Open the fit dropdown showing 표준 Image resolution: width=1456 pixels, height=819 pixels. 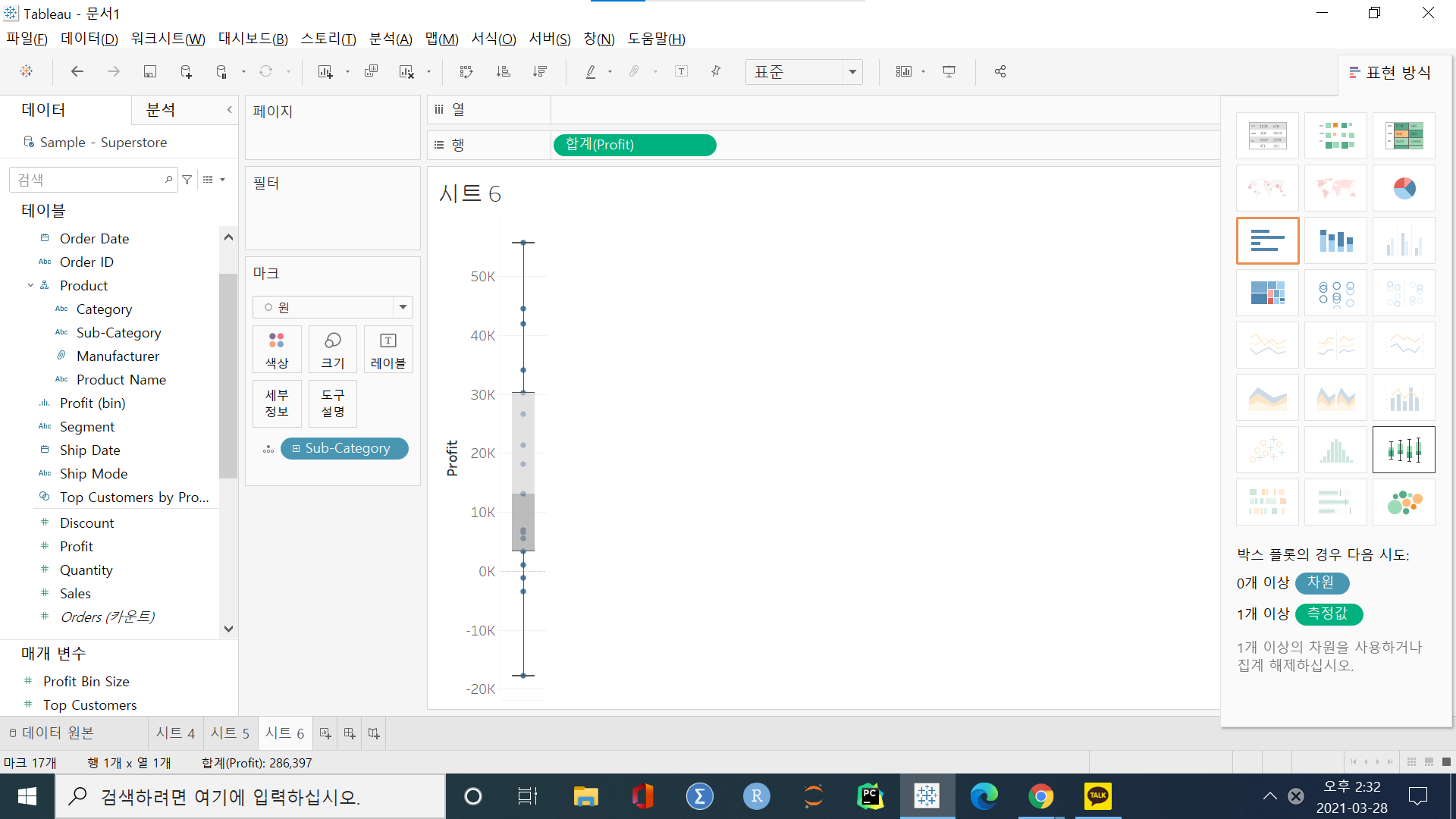tap(804, 72)
